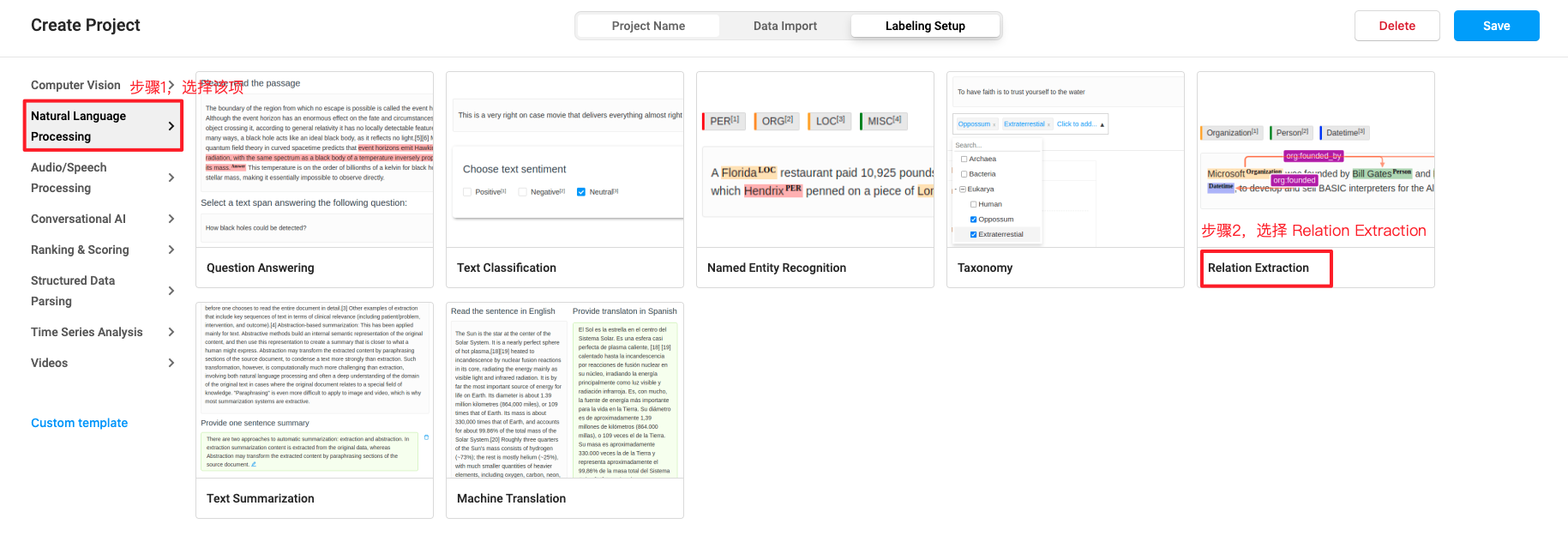Click the org:founded_by relation label tag
1568x542 pixels.
(1313, 156)
